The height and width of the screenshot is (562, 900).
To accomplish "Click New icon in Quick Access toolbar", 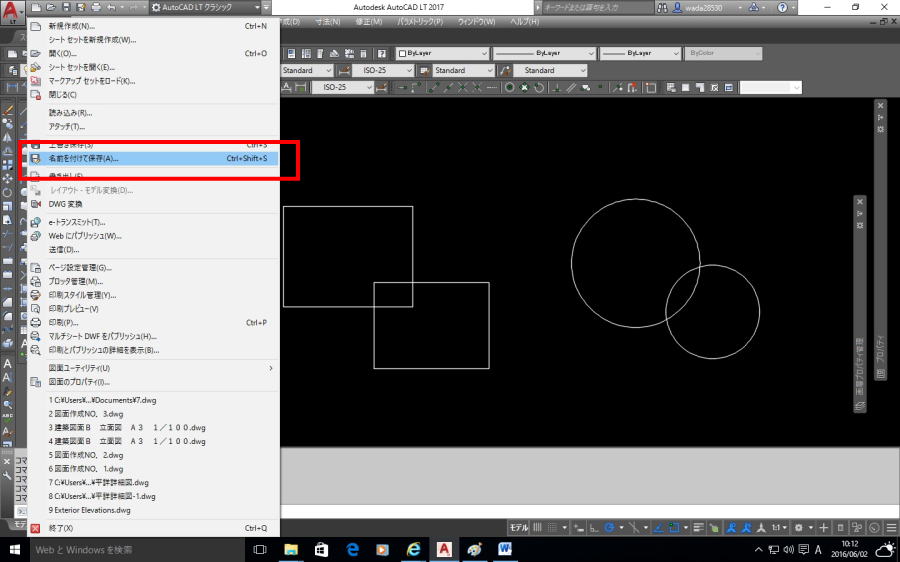I will (37, 7).
